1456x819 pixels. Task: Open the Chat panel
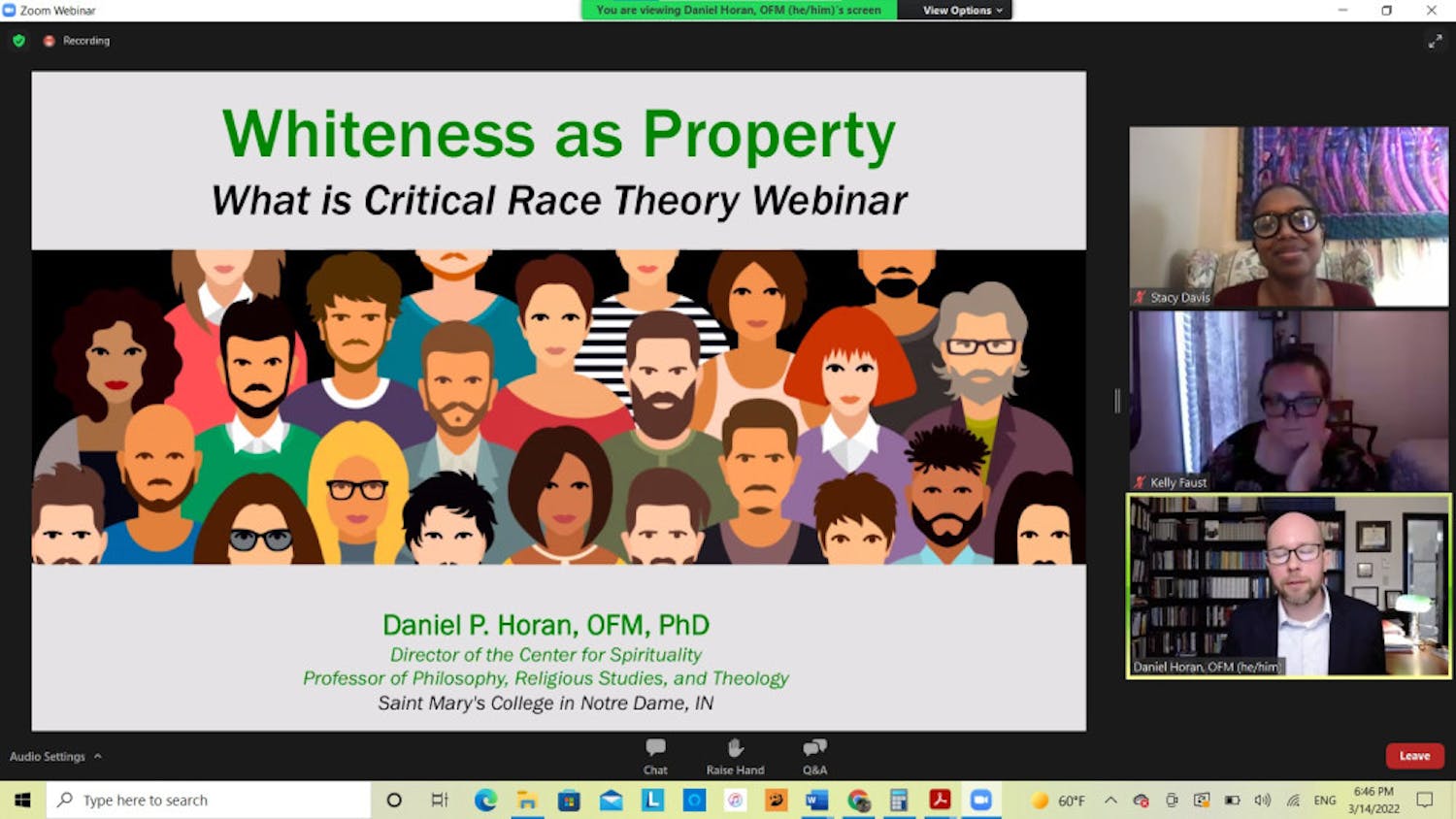tap(655, 755)
